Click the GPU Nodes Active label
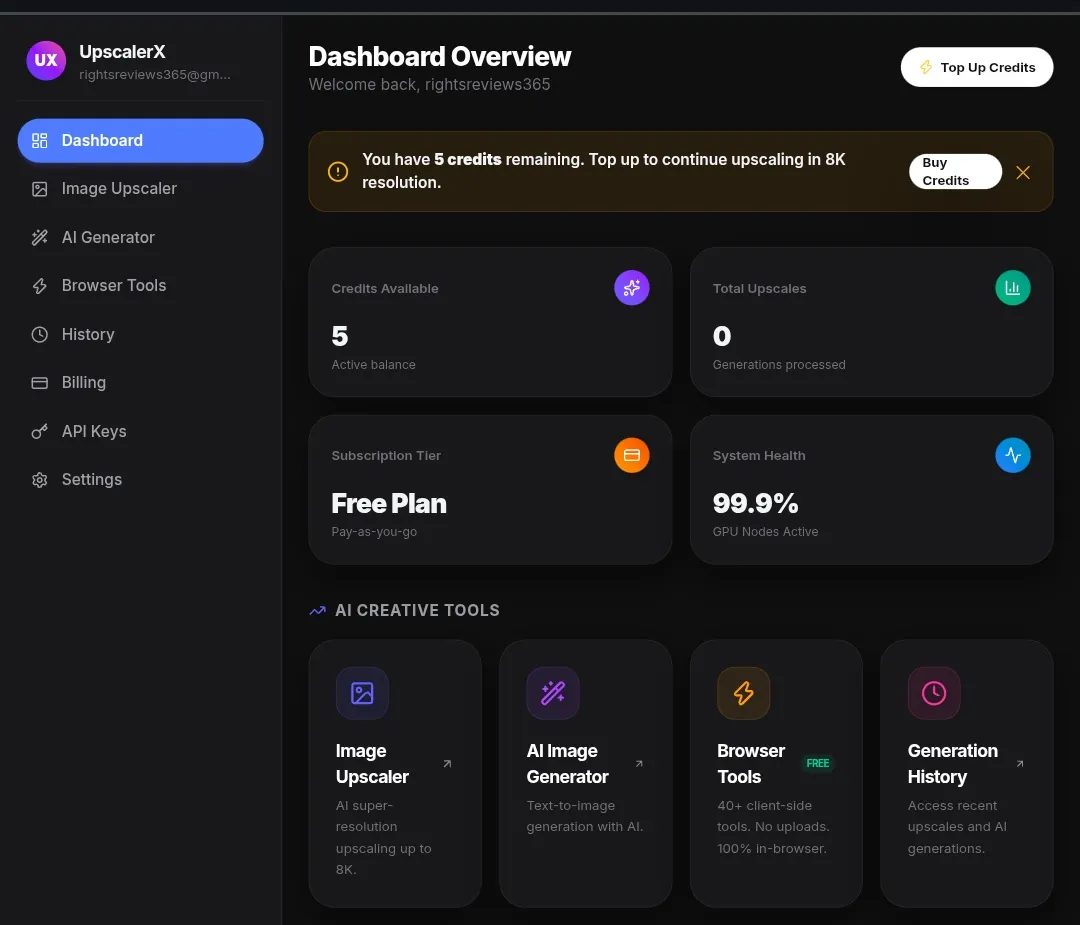Viewport: 1080px width, 925px height. pos(765,532)
